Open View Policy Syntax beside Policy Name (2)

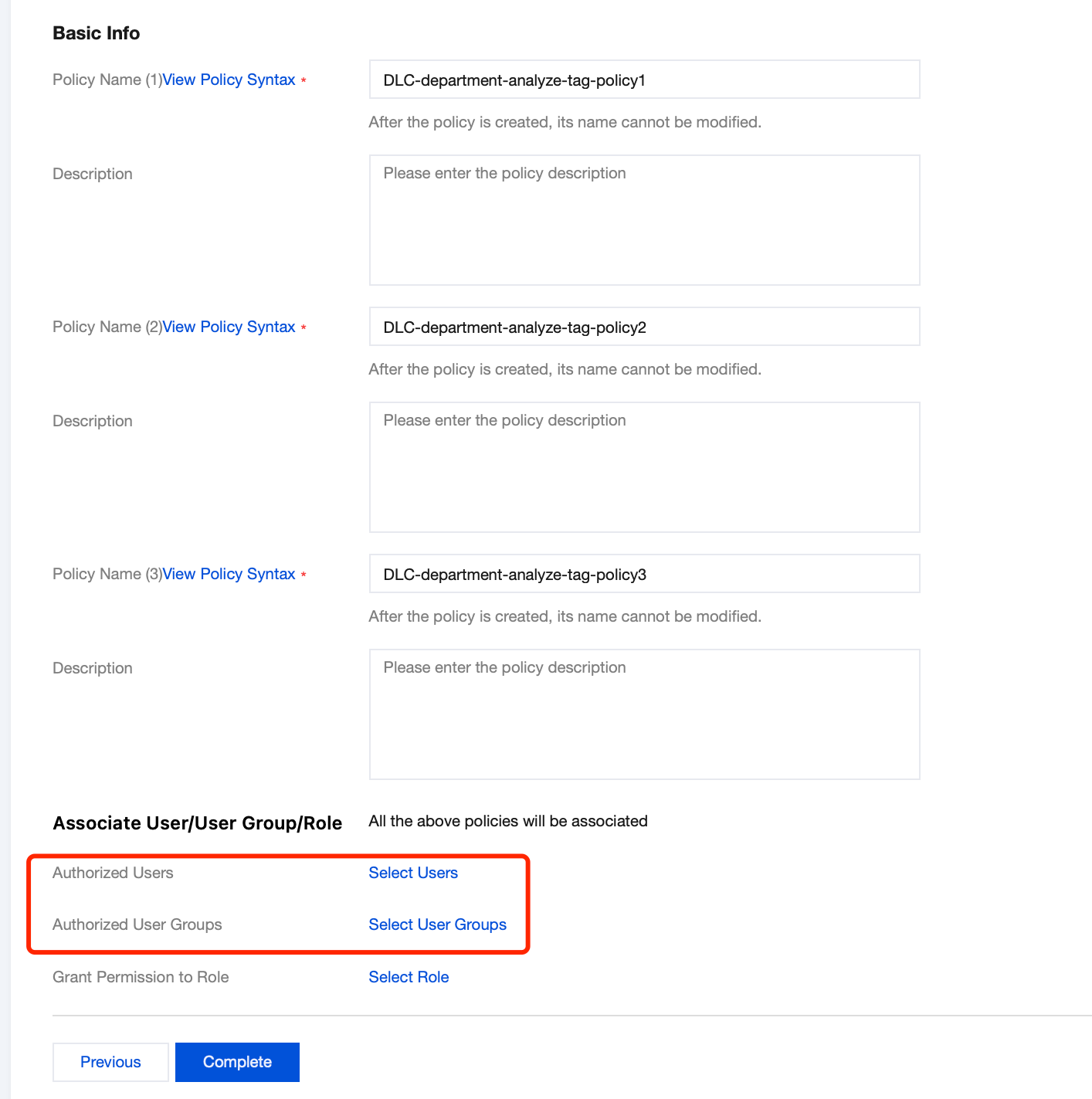click(229, 327)
